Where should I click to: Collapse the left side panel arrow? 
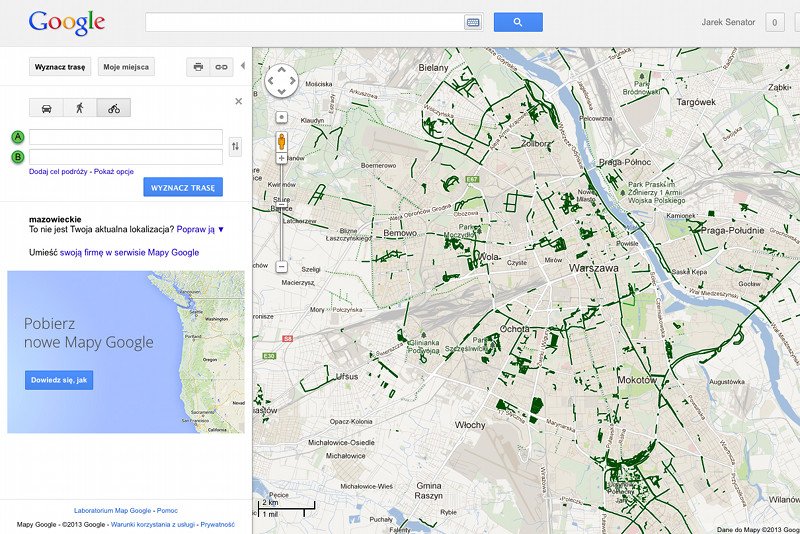242,66
